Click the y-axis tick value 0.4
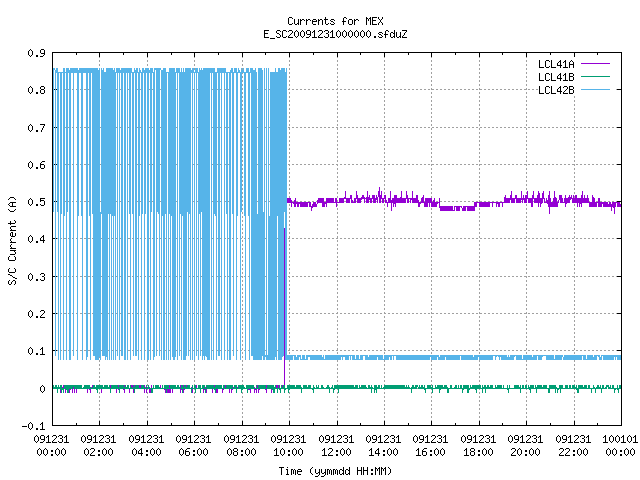 click(x=36, y=239)
